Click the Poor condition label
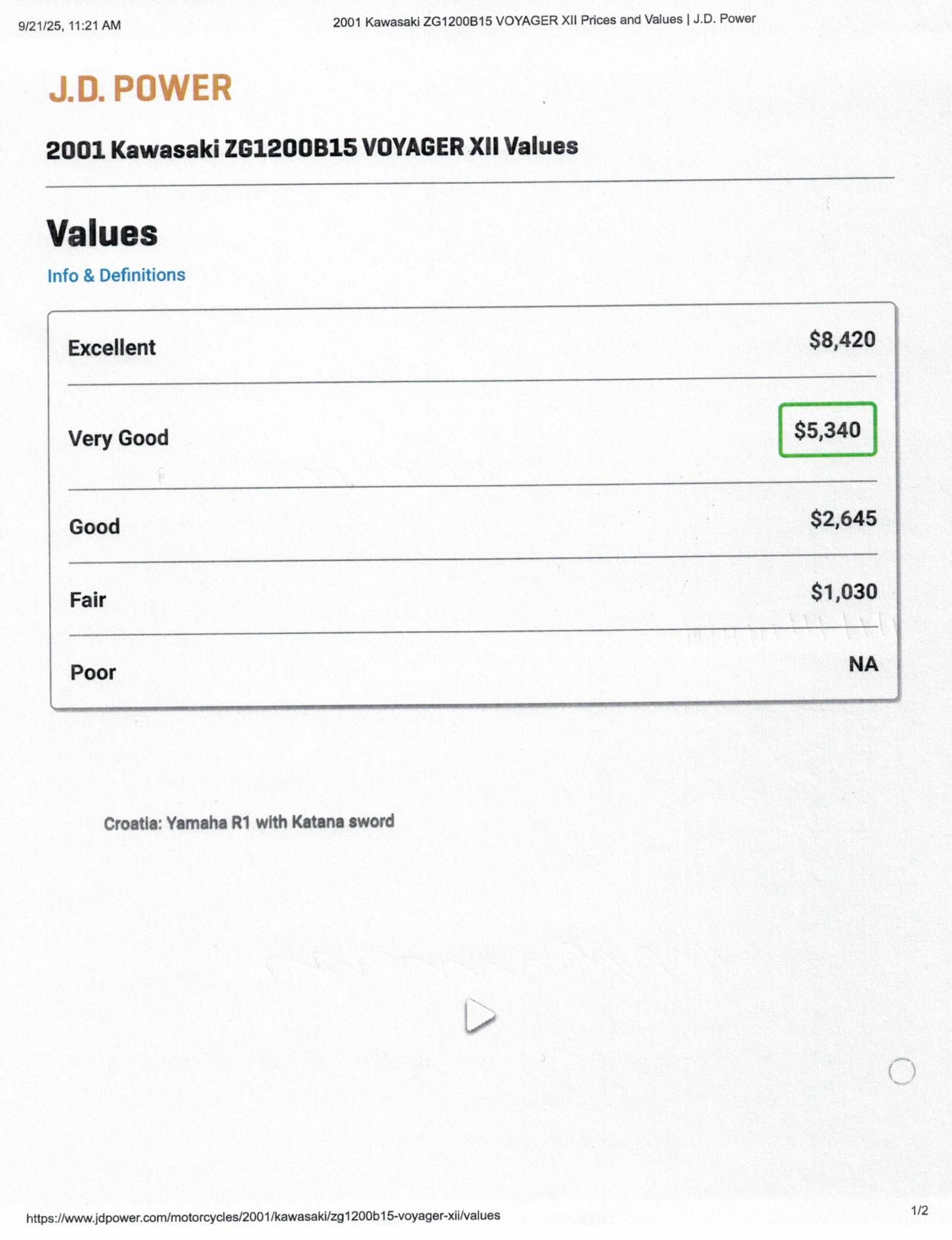 pyautogui.click(x=93, y=673)
